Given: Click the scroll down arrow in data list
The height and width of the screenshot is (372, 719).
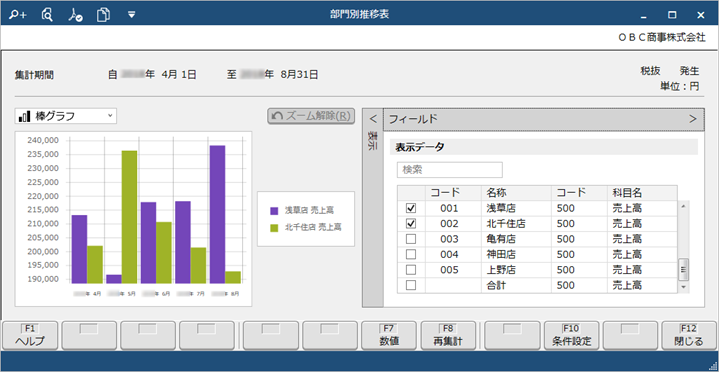Looking at the screenshot, I should [x=683, y=287].
